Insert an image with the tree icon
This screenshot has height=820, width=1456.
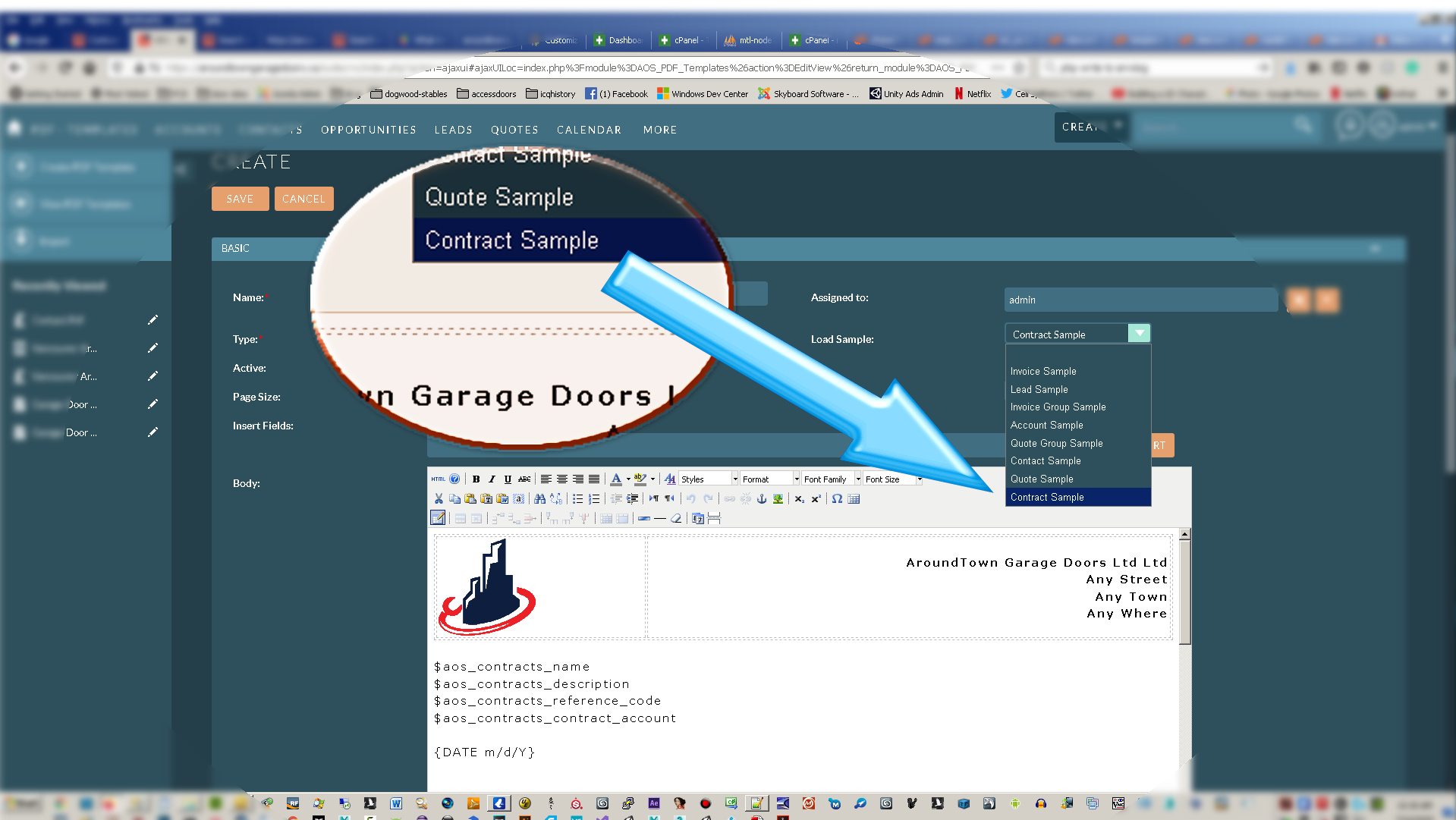coord(778,499)
